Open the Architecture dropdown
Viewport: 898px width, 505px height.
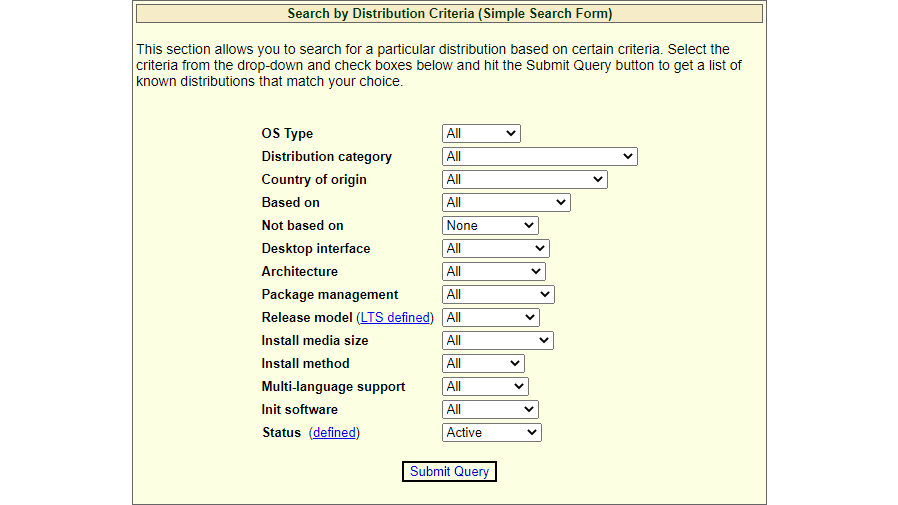coord(494,271)
